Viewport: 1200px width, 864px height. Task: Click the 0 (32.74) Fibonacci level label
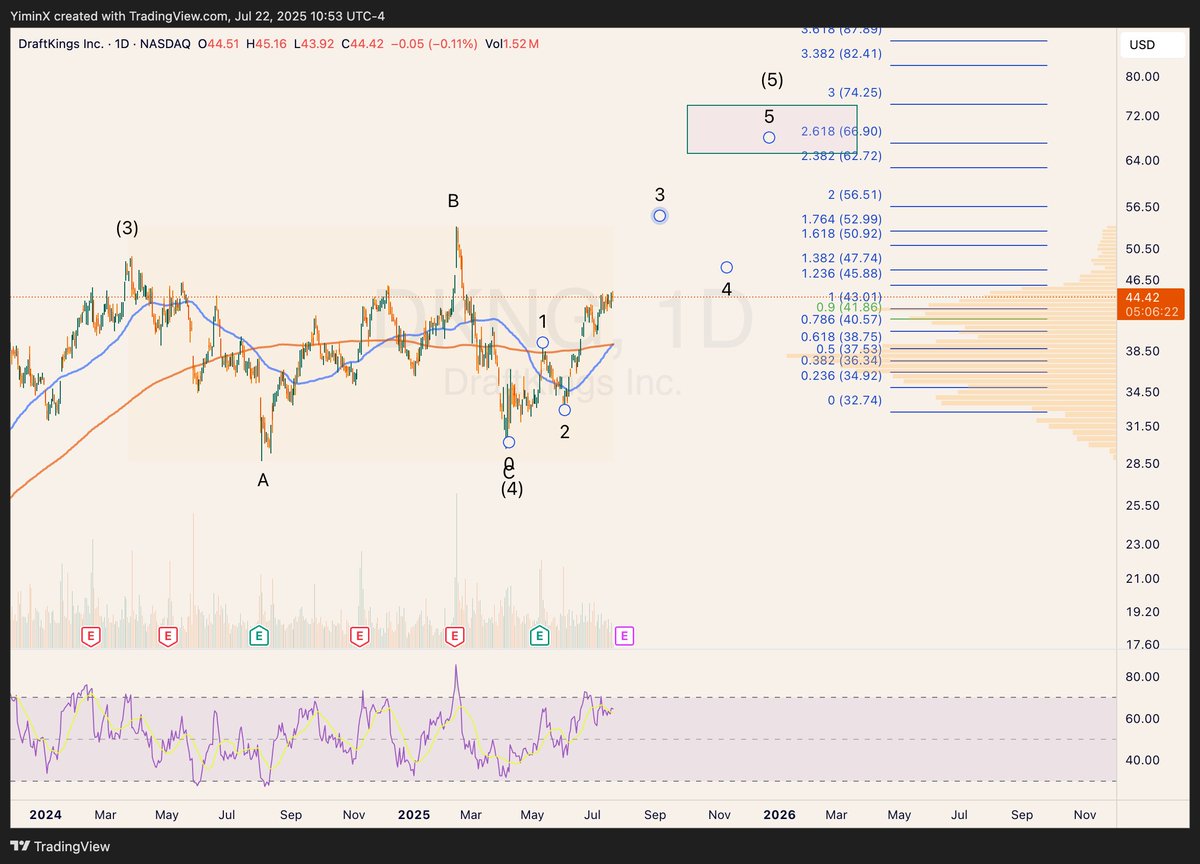[x=854, y=400]
